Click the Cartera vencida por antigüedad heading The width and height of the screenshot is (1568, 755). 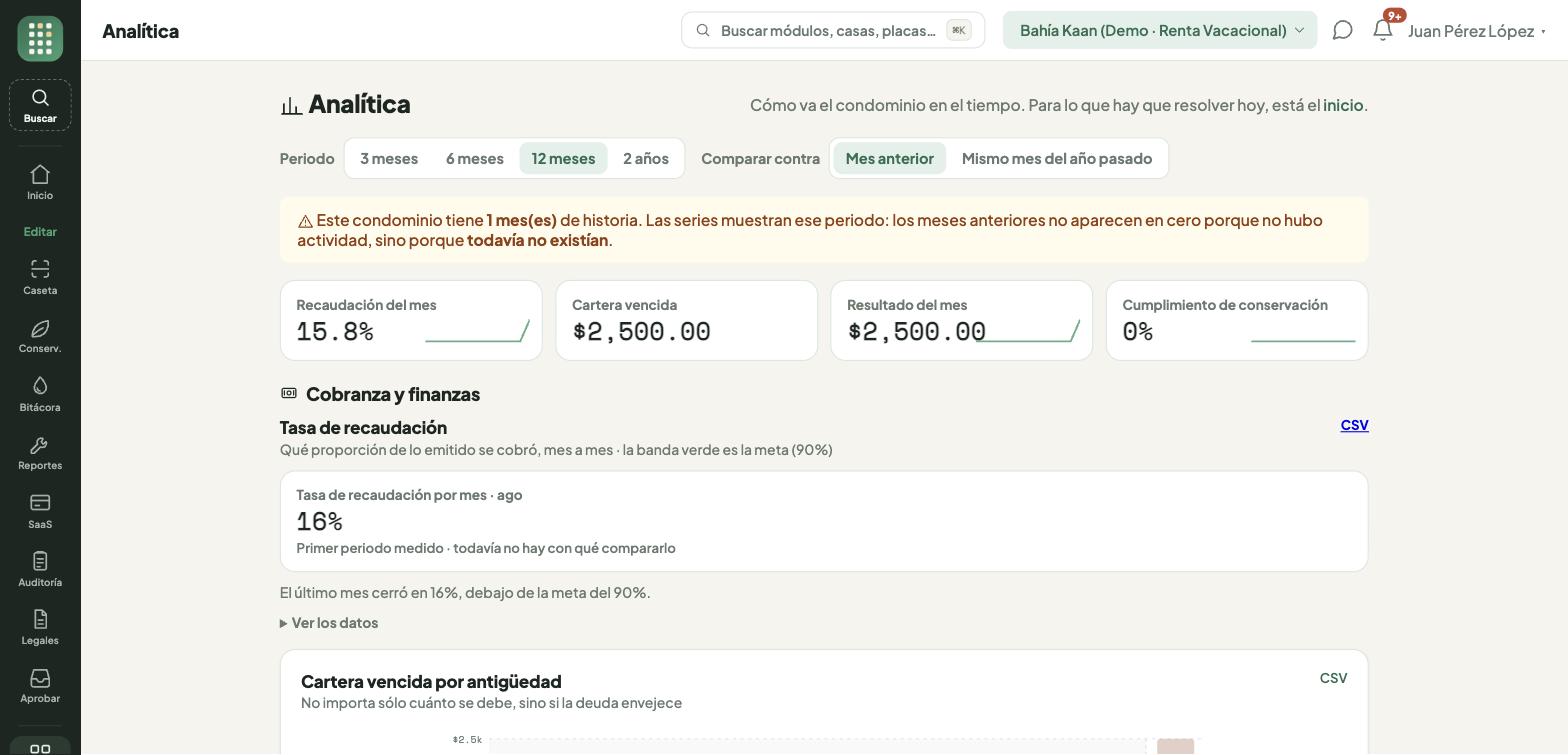click(x=431, y=682)
